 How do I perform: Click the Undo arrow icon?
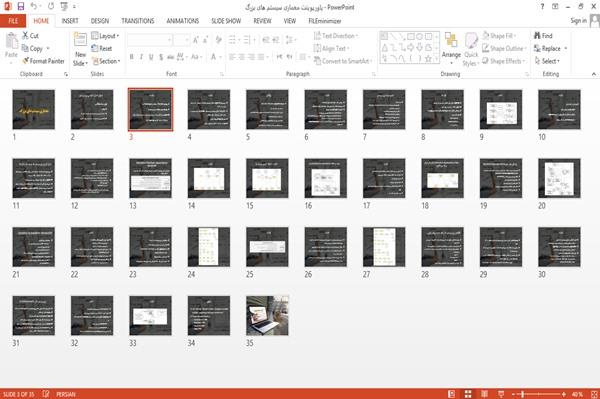pyautogui.click(x=34, y=7)
